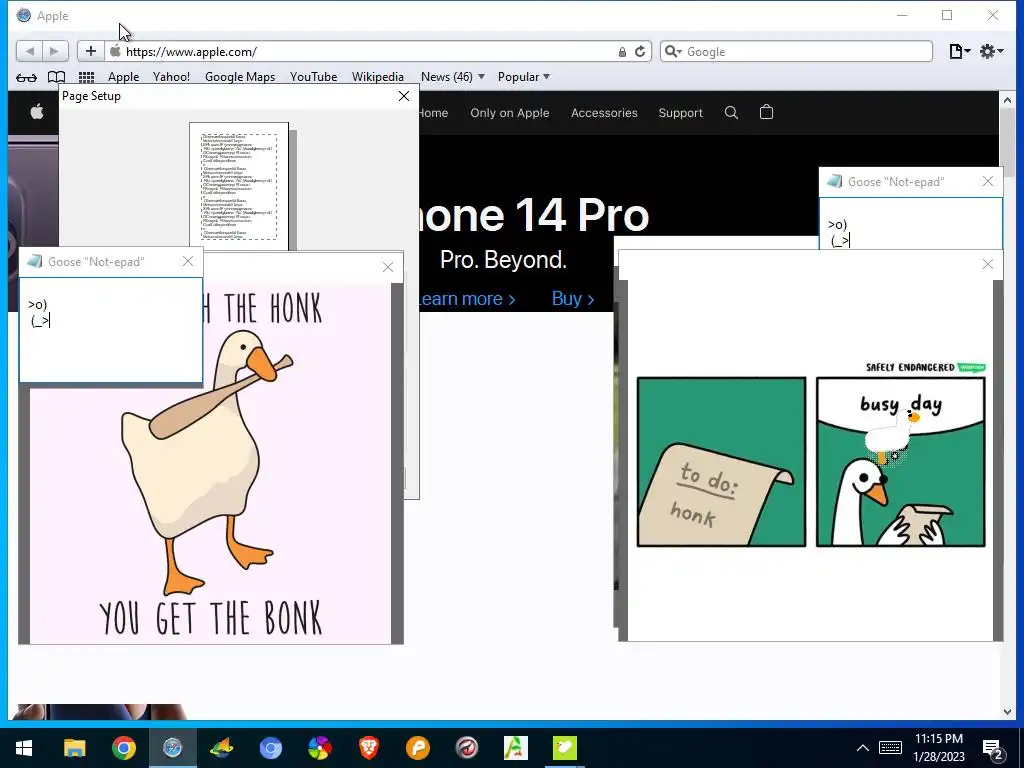Click the to do honk comic panel
The height and width of the screenshot is (768, 1024).
(x=722, y=462)
